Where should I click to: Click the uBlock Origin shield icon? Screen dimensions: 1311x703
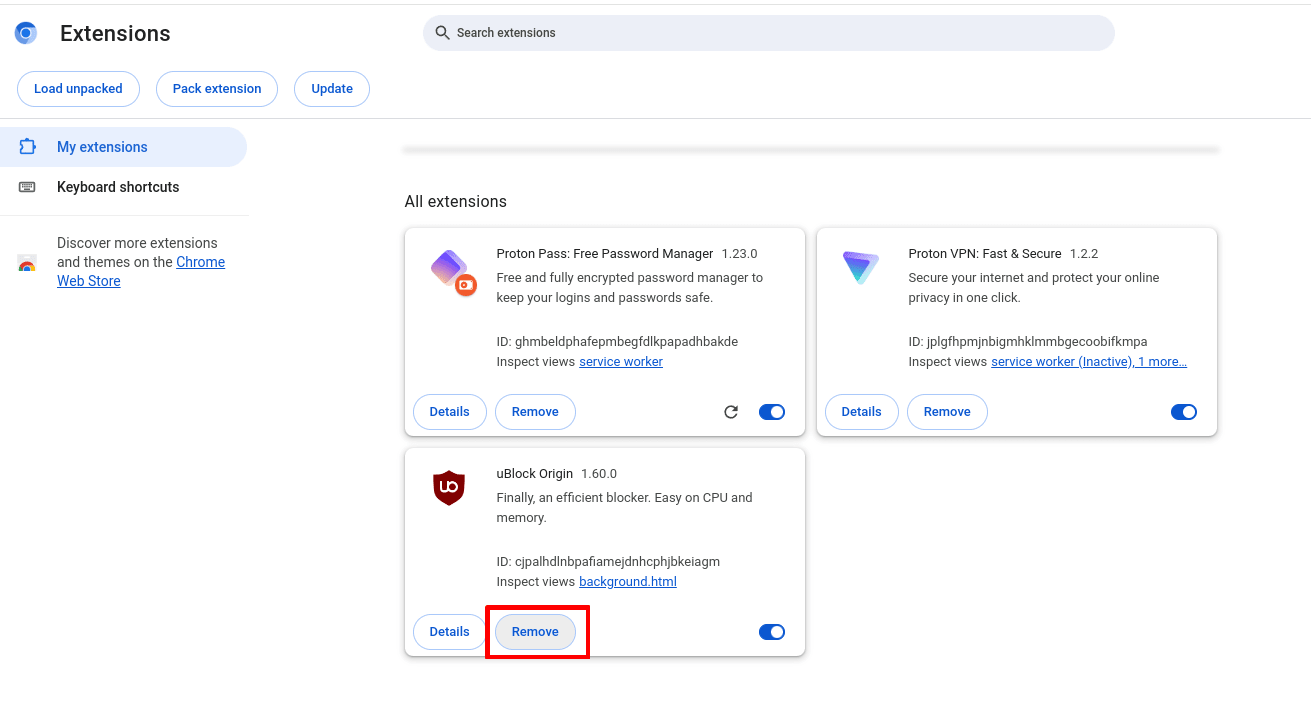tap(449, 488)
